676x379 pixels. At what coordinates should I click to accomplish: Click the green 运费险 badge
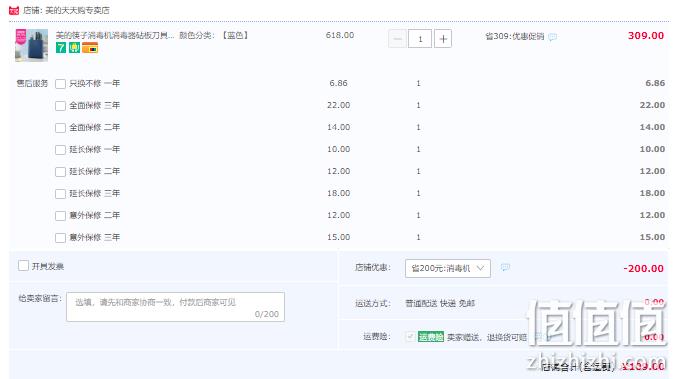(x=431, y=337)
